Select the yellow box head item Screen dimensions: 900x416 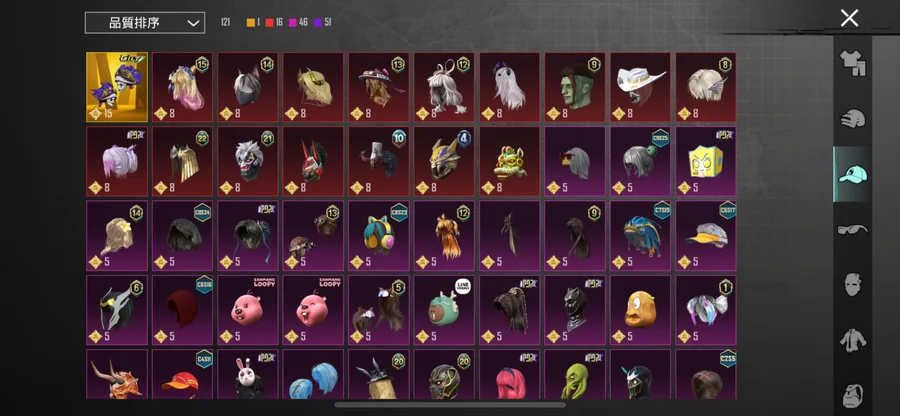706,161
